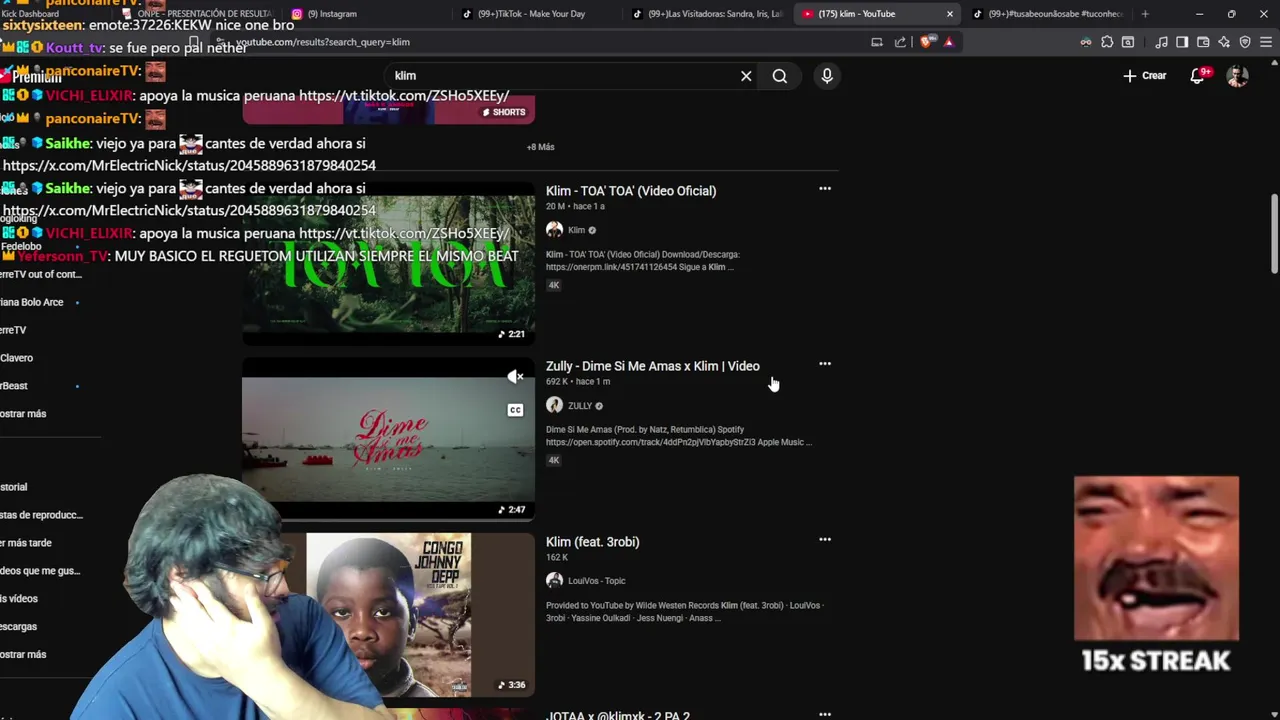Open options menu for Zully Dime Si Me Amas
This screenshot has height=720, width=1280.
[825, 364]
